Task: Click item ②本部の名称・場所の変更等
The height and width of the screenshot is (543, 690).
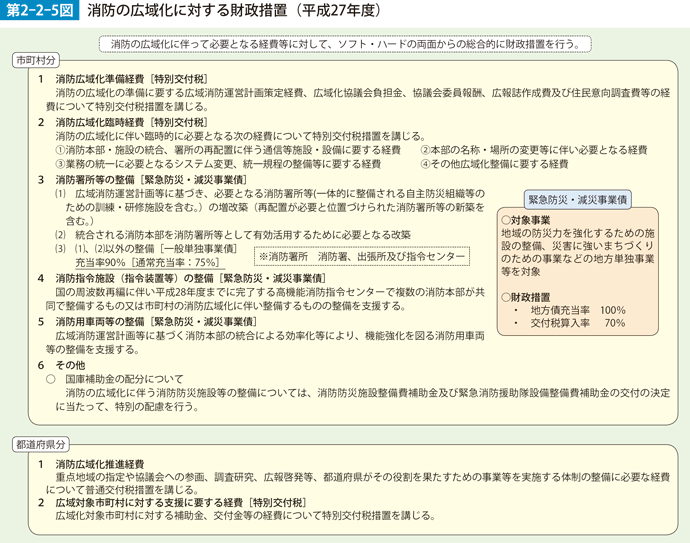Action: [x=534, y=150]
